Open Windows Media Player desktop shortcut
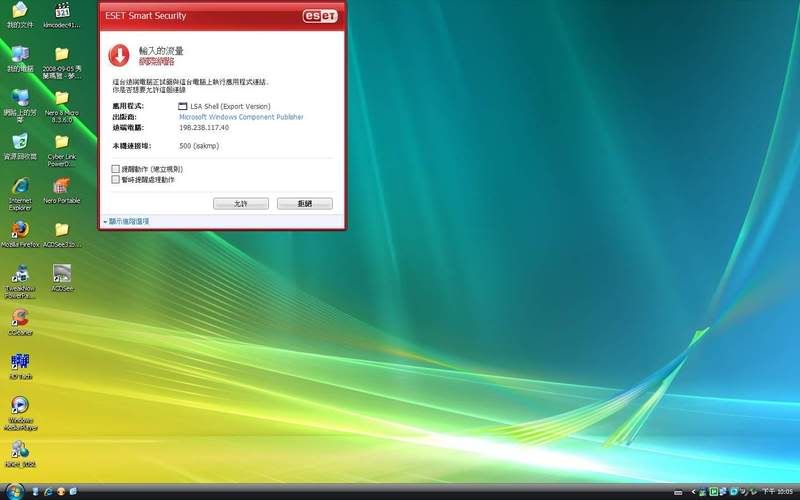The image size is (800, 500). [19, 406]
